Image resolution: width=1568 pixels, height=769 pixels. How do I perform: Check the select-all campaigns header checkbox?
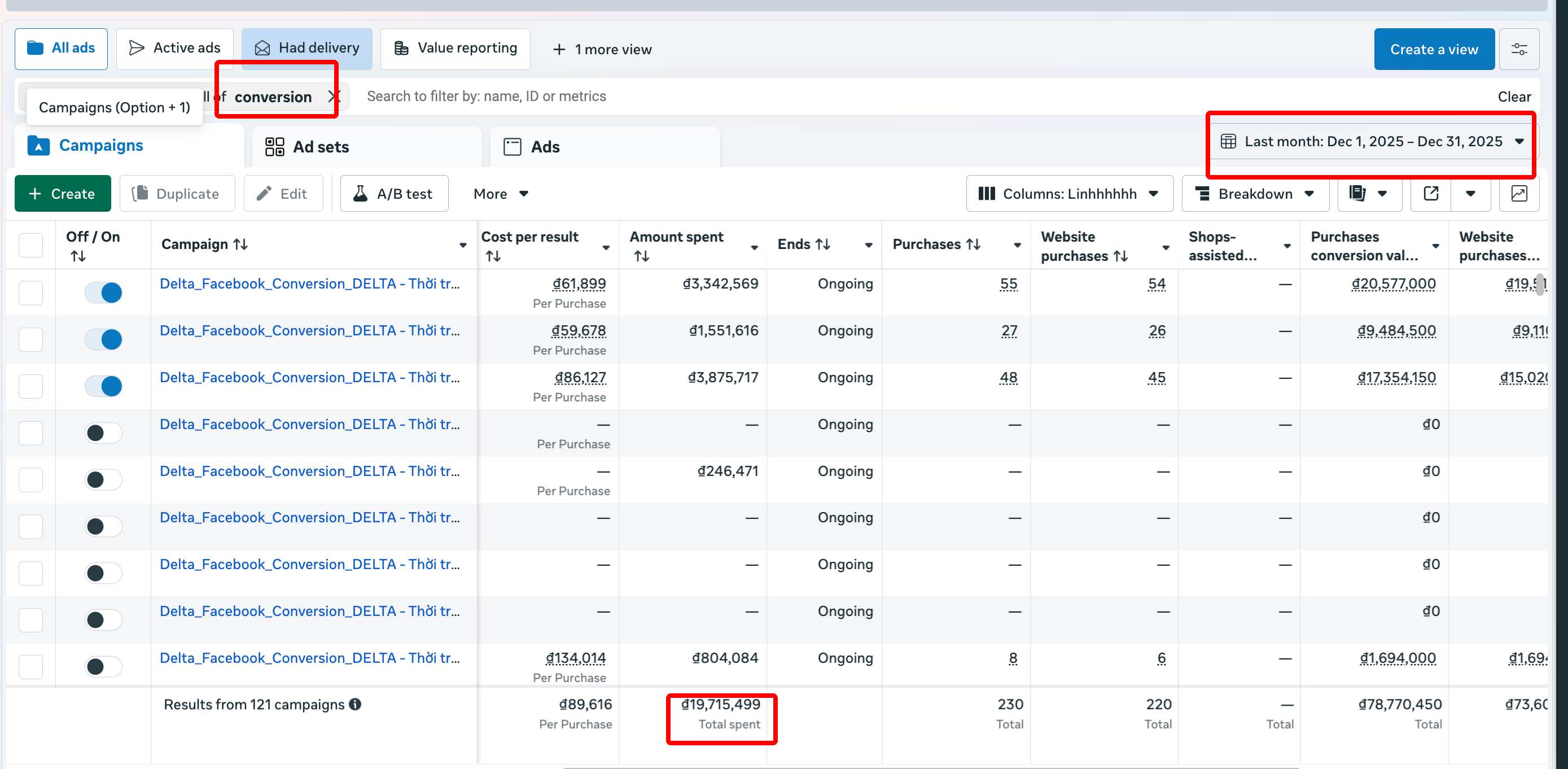(30, 246)
